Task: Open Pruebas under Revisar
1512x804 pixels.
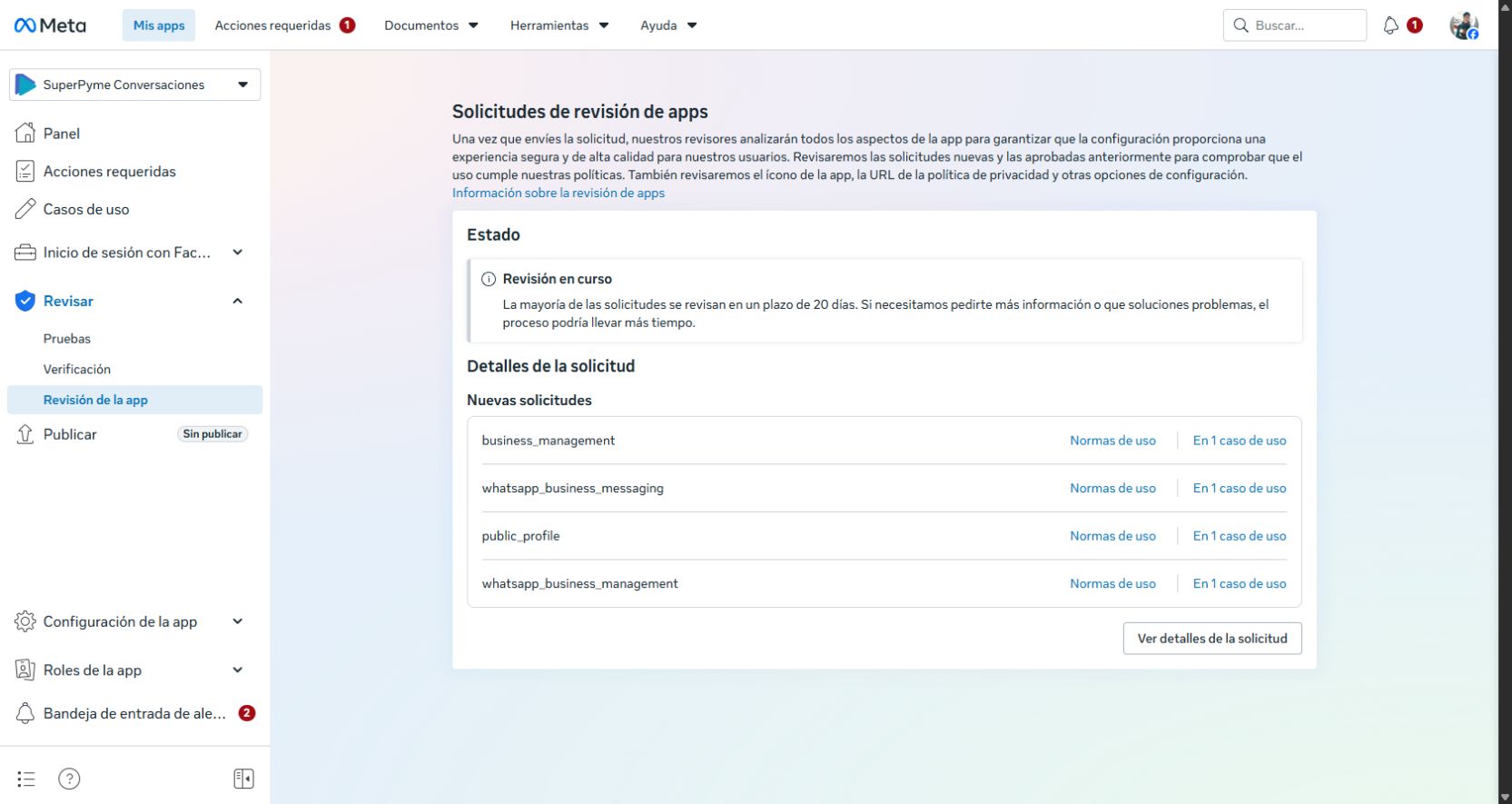Action: [x=67, y=339]
